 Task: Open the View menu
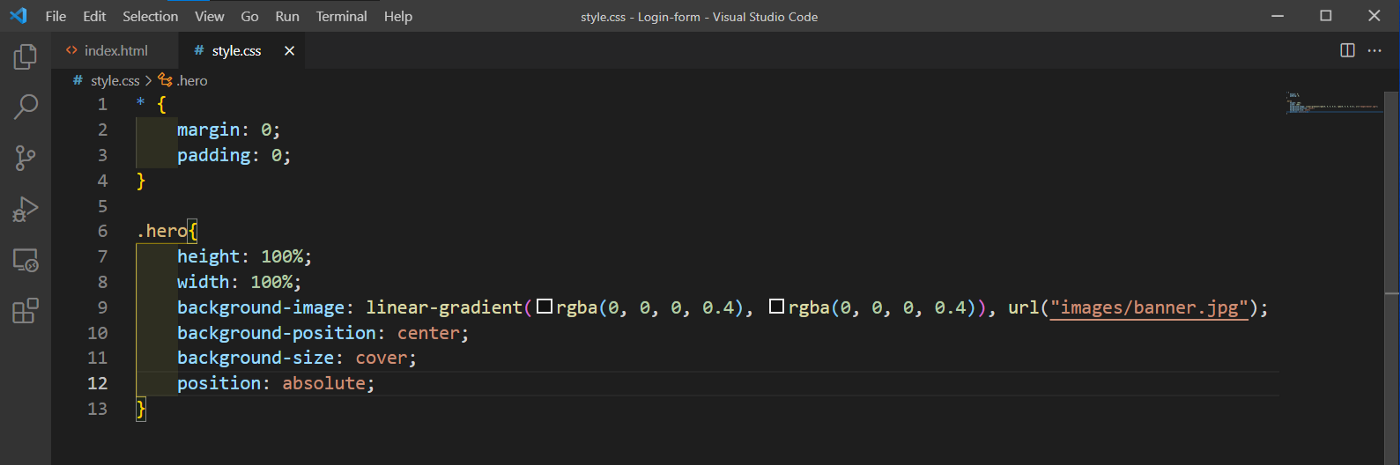coord(209,16)
